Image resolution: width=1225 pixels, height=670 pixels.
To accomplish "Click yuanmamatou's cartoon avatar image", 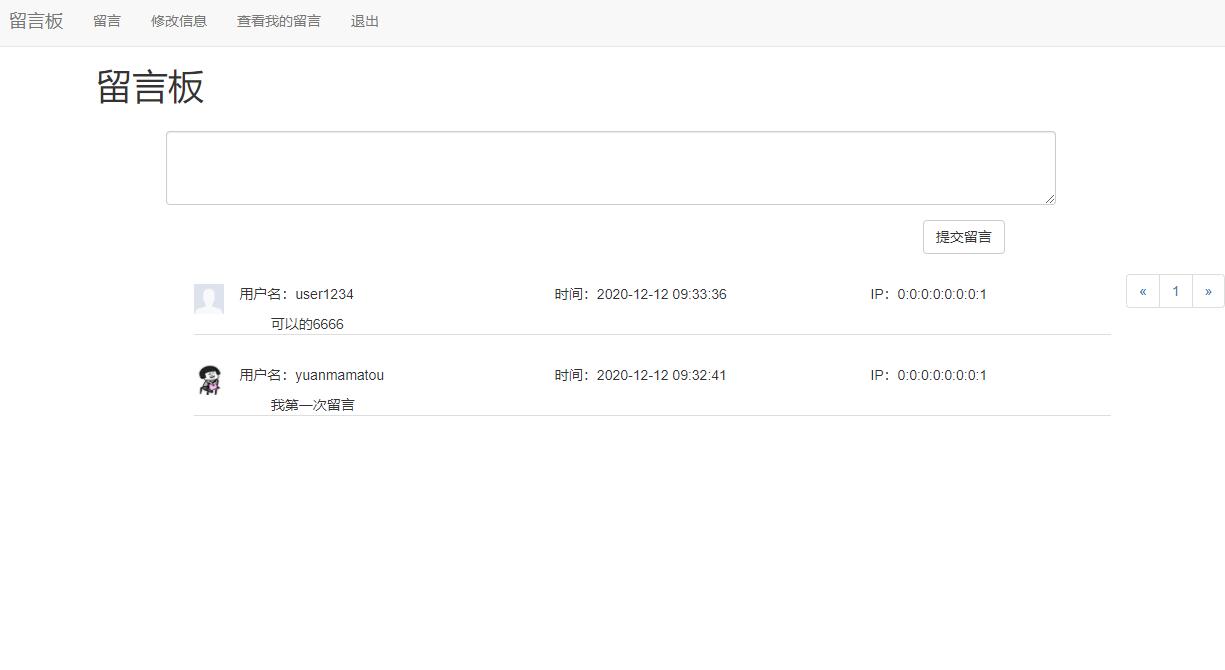I will click(208, 380).
